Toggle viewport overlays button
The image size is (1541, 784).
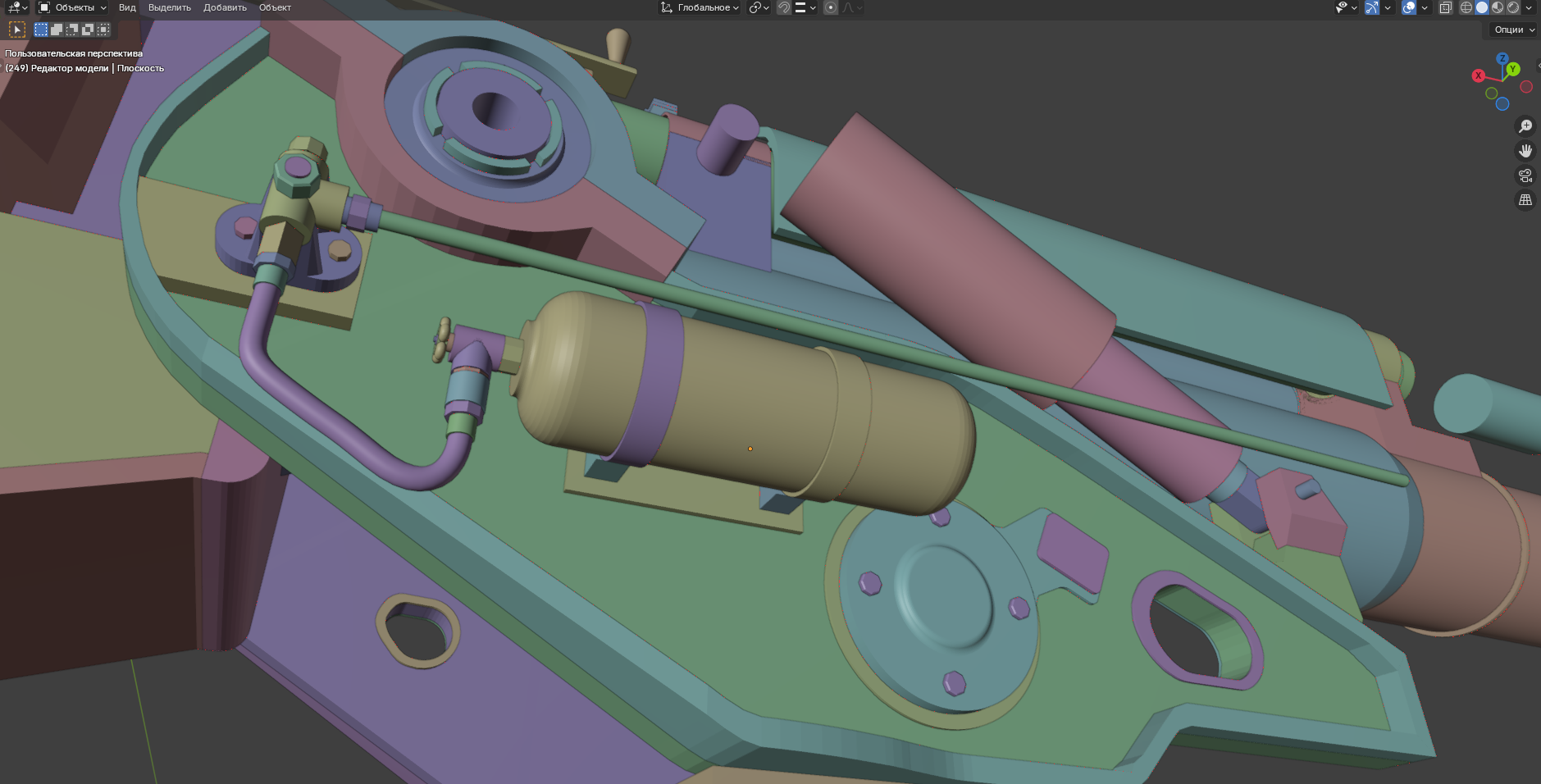(x=1409, y=7)
